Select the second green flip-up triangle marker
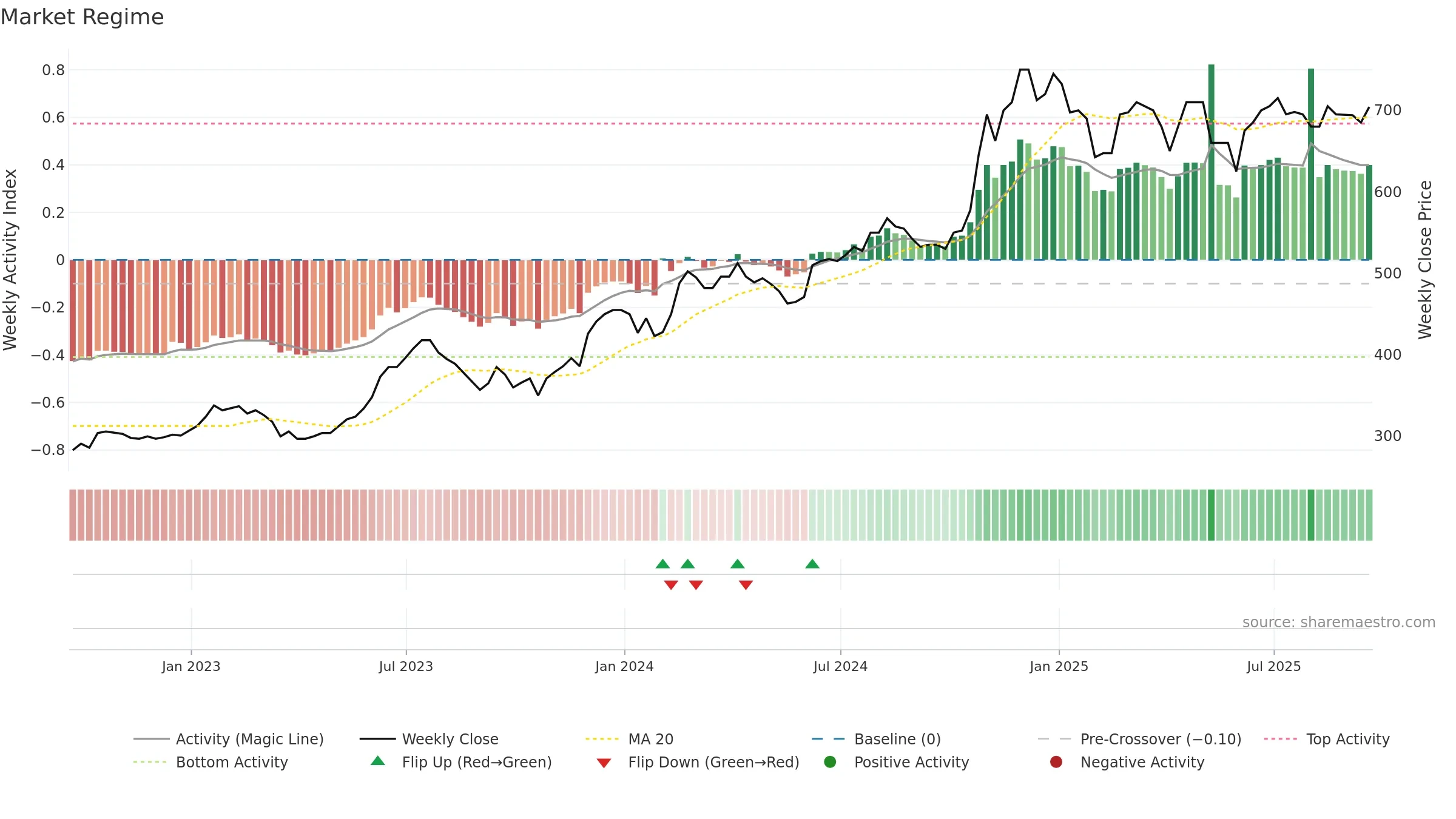The height and width of the screenshot is (819, 1456). coord(687,564)
